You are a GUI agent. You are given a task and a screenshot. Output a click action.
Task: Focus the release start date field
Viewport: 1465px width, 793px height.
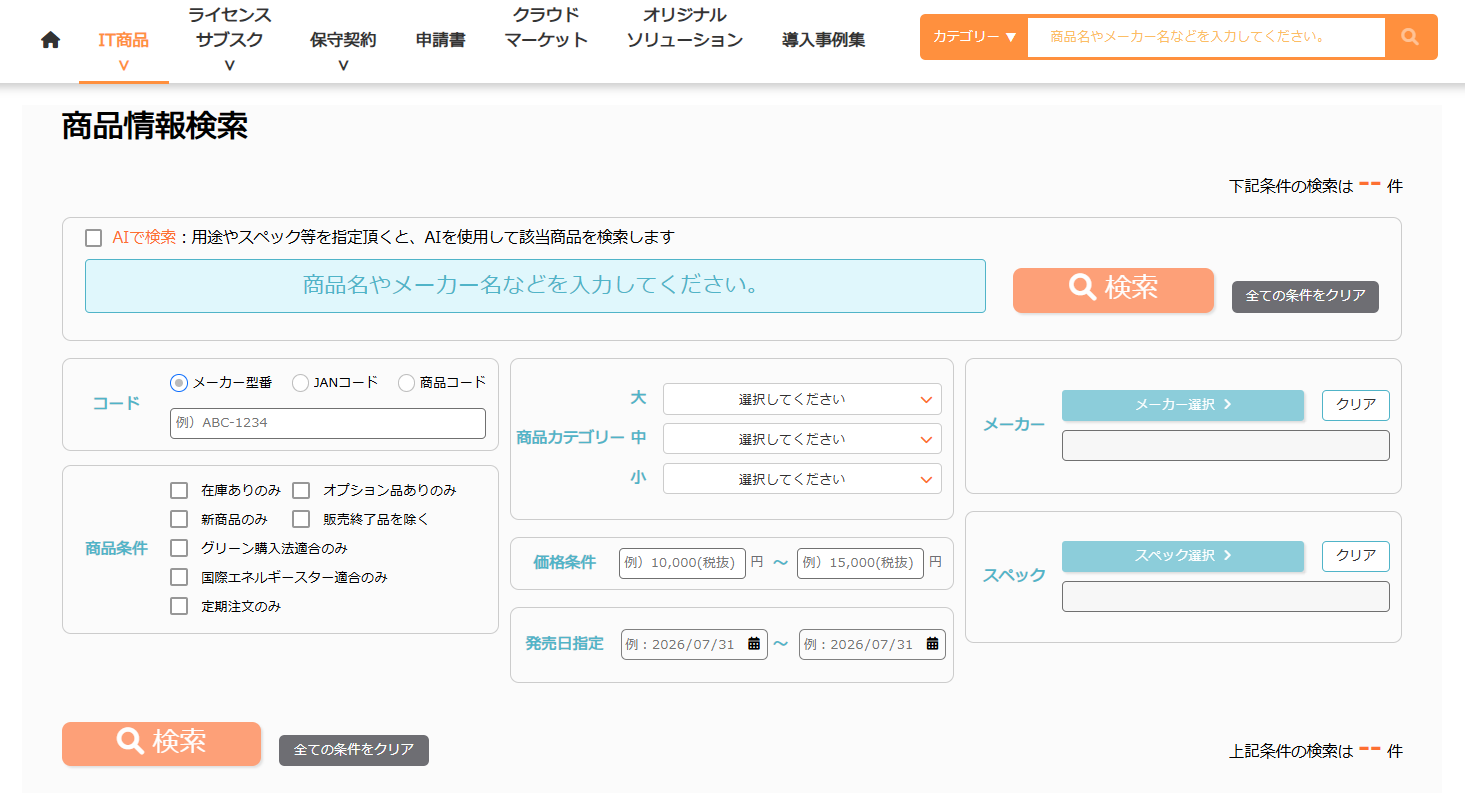click(694, 644)
